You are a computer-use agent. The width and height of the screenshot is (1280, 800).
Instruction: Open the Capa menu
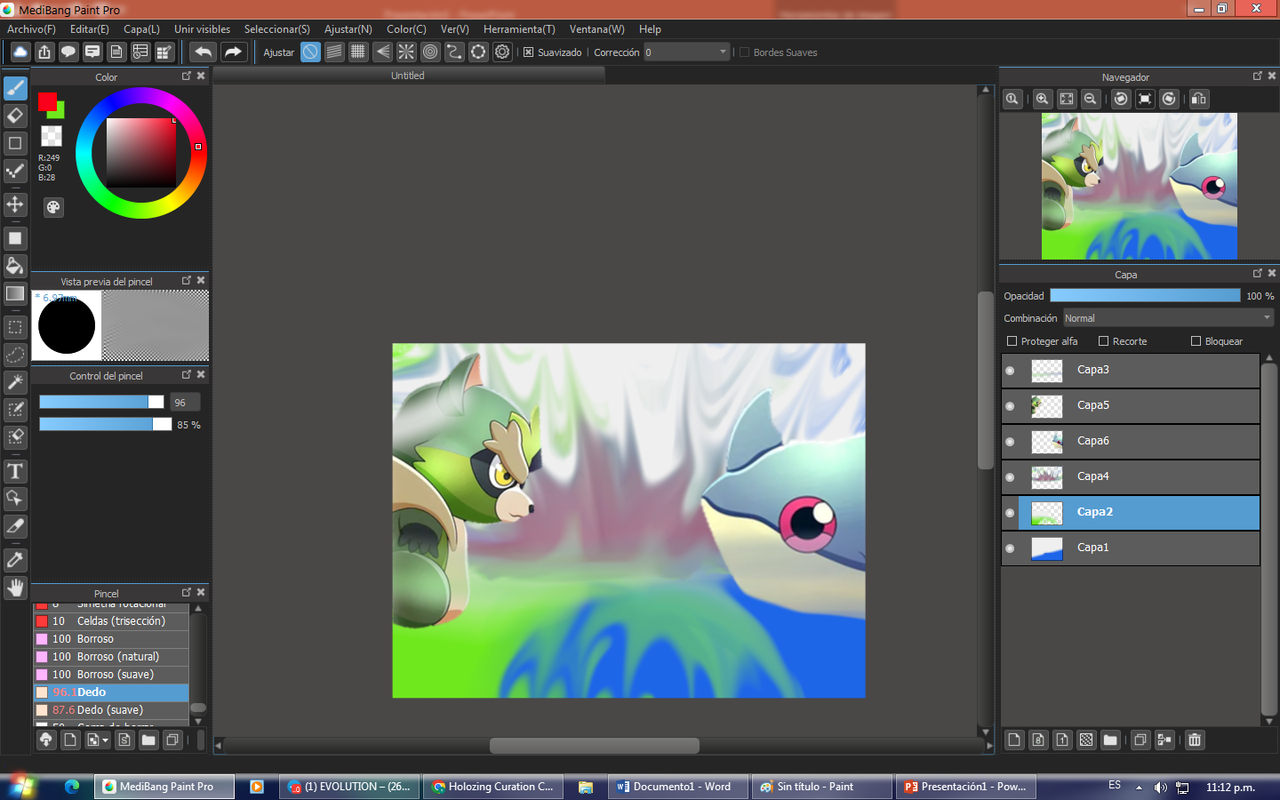tap(141, 29)
